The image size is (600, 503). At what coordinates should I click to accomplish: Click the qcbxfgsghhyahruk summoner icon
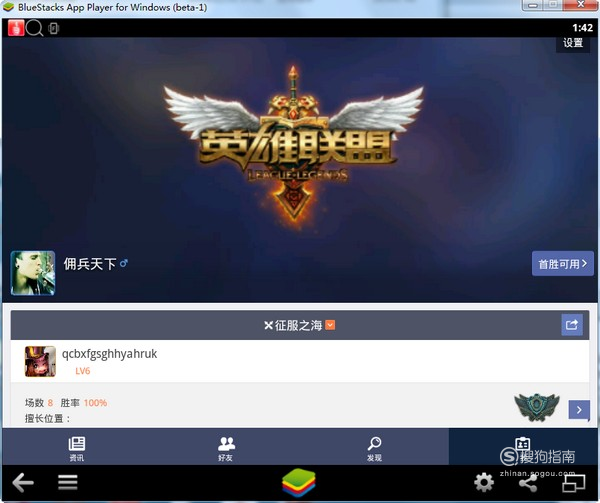coord(40,361)
